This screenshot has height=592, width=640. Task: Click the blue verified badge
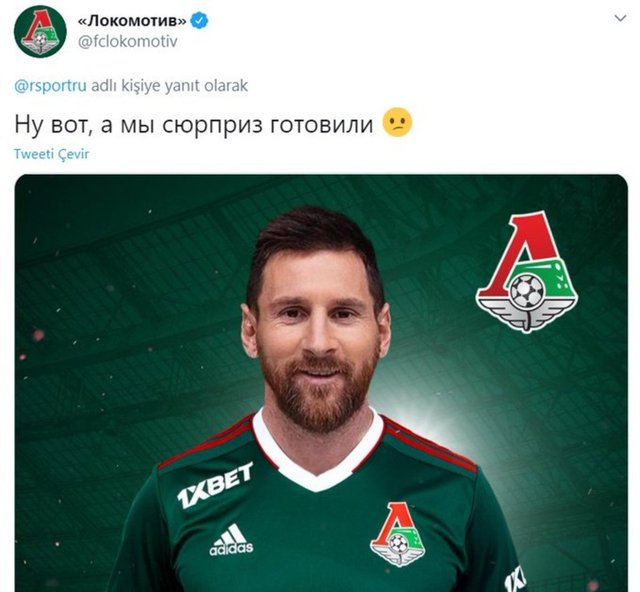coord(200,20)
